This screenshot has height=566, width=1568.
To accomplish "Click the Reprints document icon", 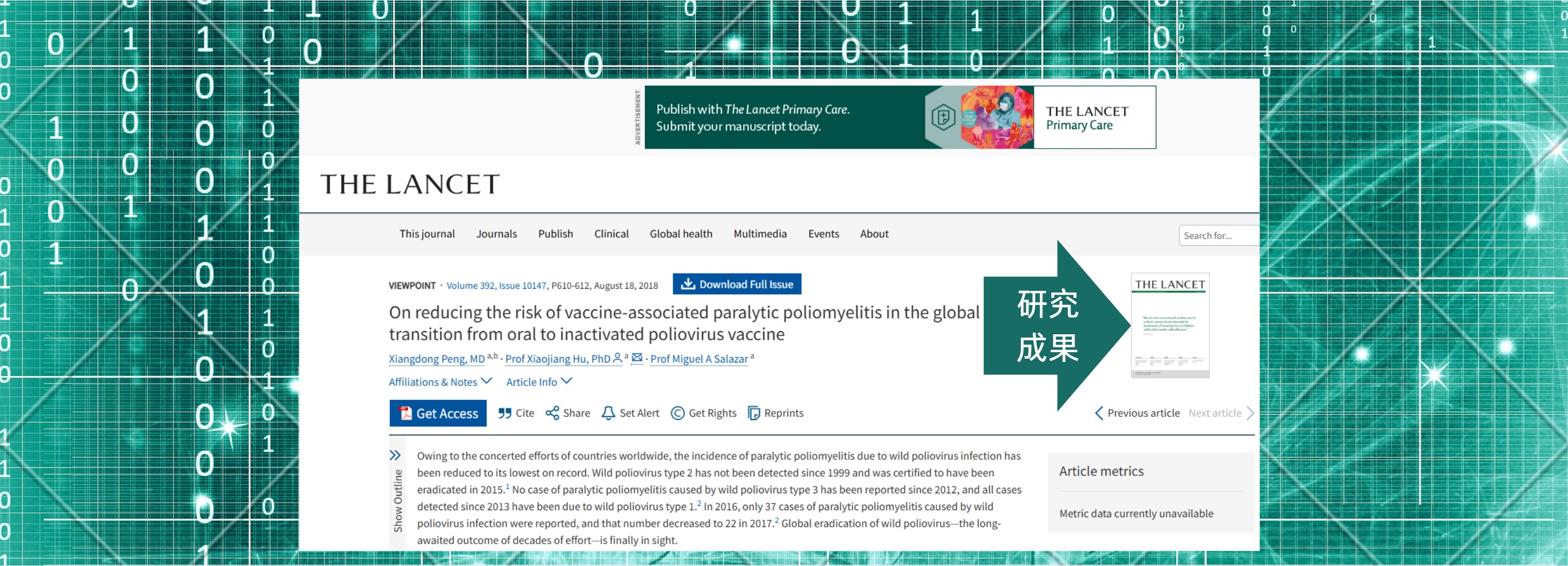I will click(753, 413).
